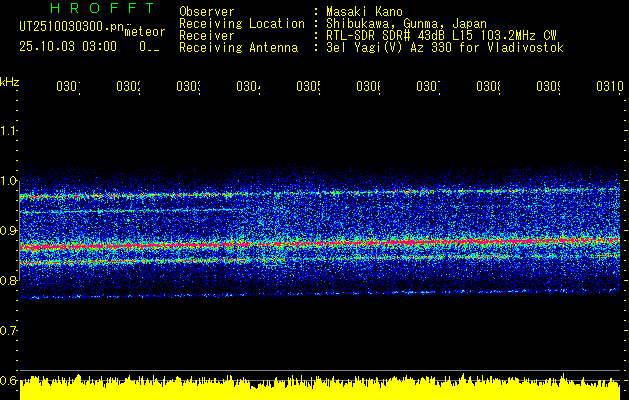The width and height of the screenshot is (629, 400).
Task: Select 3el Yagi(V) Az 330 antenna text
Action: tap(445, 48)
